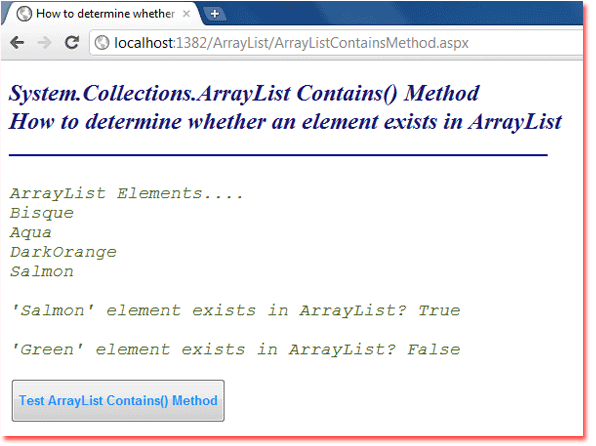Close the 'How to determine whether' tab
596x446 pixels.
[x=186, y=14]
